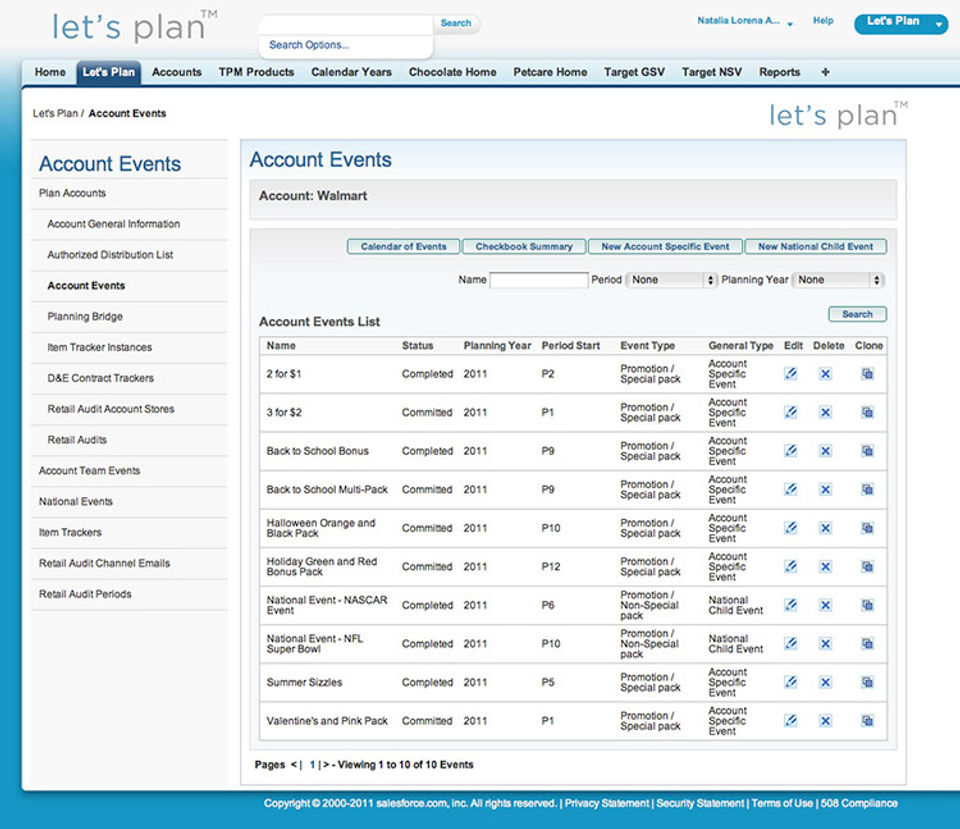Clone the NFL Super Bowl event
Image resolution: width=960 pixels, height=829 pixels.
(x=868, y=643)
